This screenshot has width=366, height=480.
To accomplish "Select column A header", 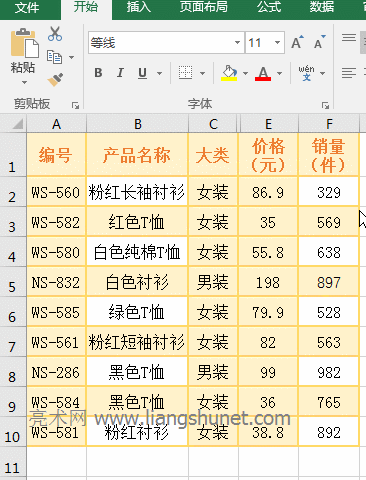I will coord(56,124).
